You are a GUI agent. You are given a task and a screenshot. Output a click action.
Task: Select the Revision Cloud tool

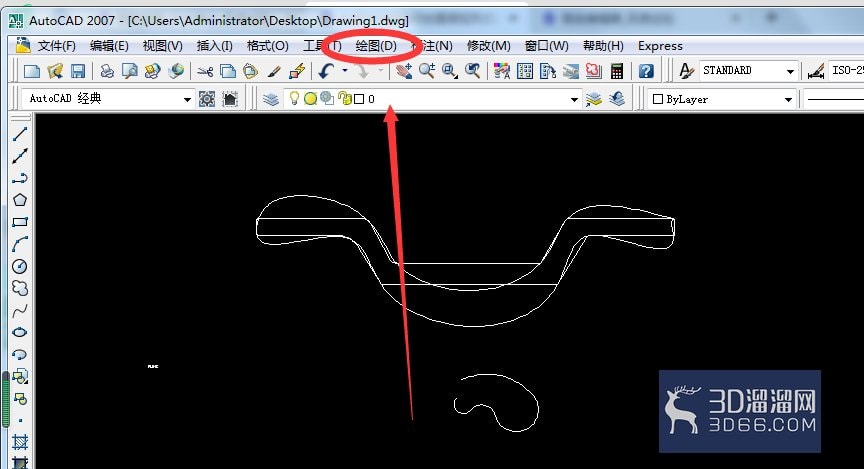click(x=20, y=288)
